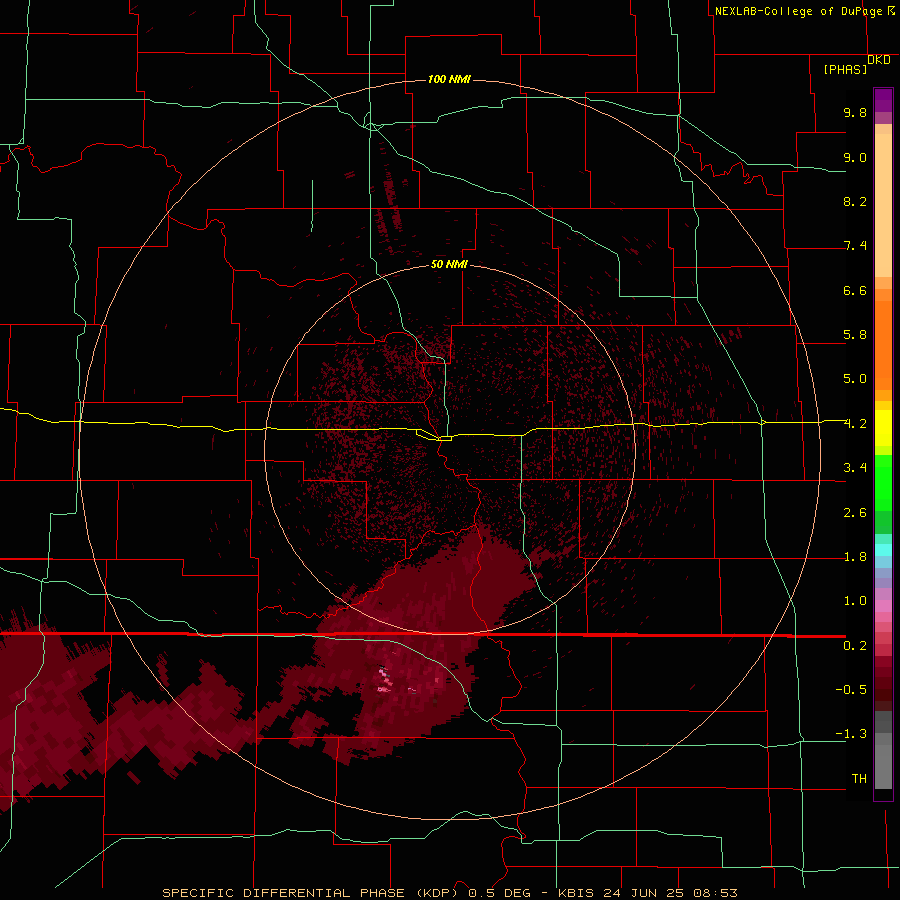Image resolution: width=900 pixels, height=900 pixels.
Task: Click the TH threshold label on scale
Action: [x=859, y=779]
